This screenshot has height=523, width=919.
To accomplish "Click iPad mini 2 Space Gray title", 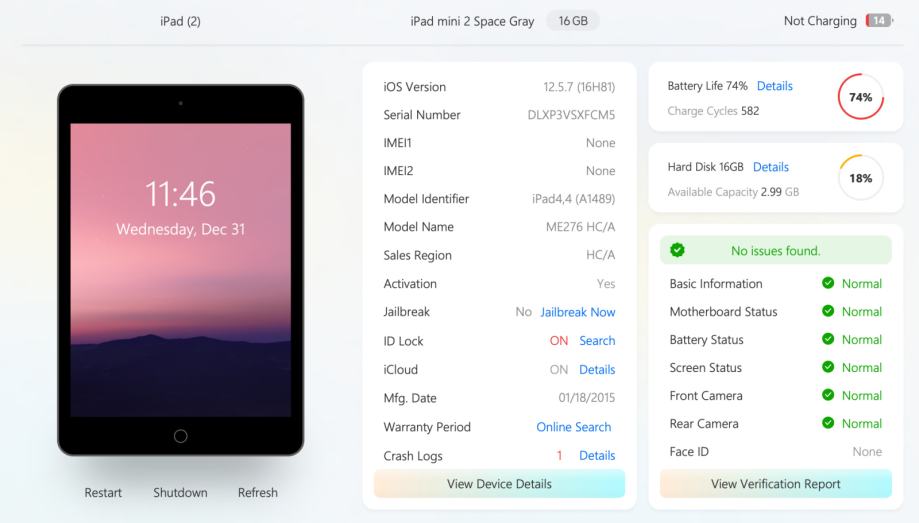I will [x=472, y=22].
